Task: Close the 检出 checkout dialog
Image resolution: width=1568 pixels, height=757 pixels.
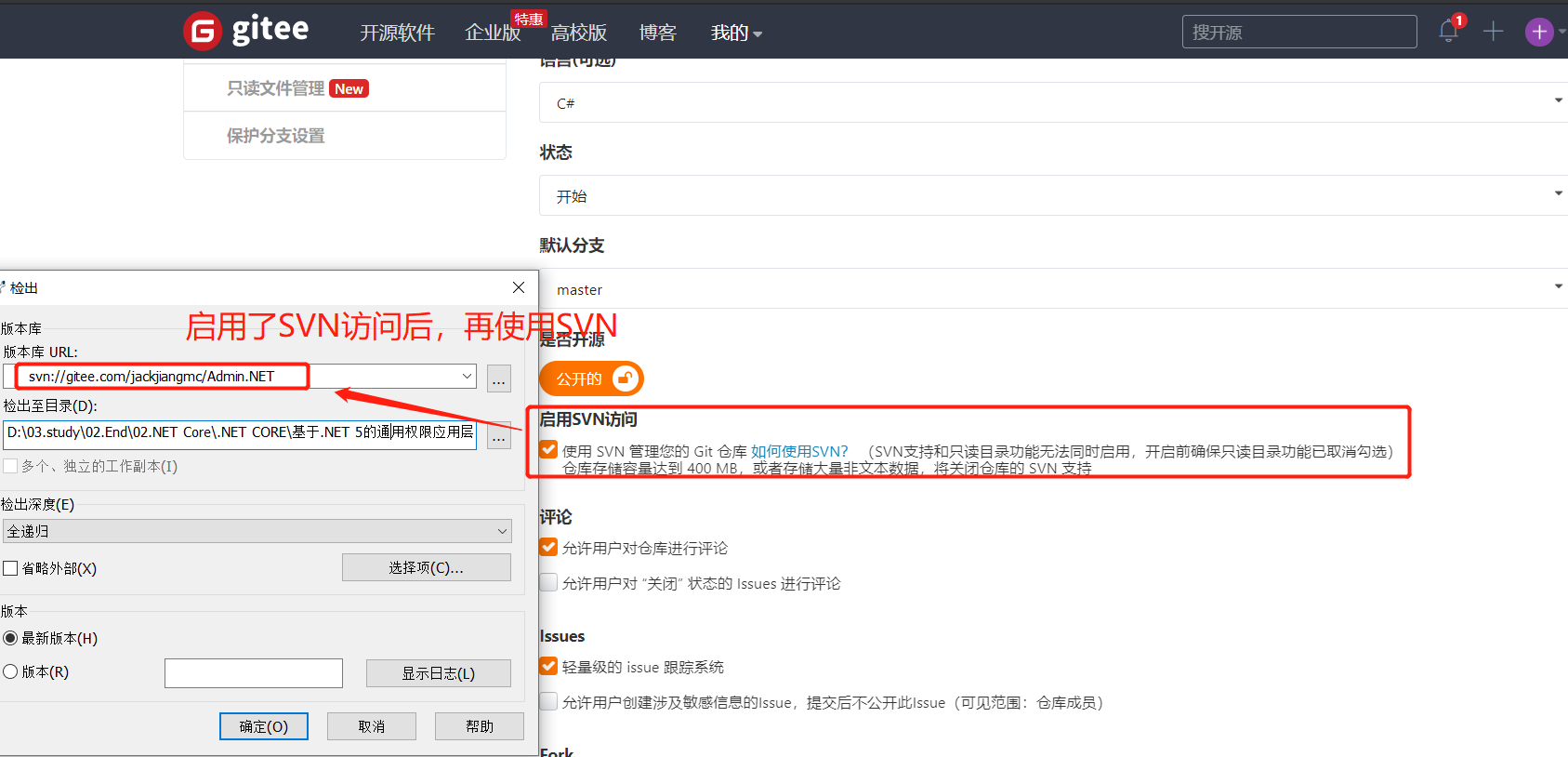Action: tap(519, 287)
